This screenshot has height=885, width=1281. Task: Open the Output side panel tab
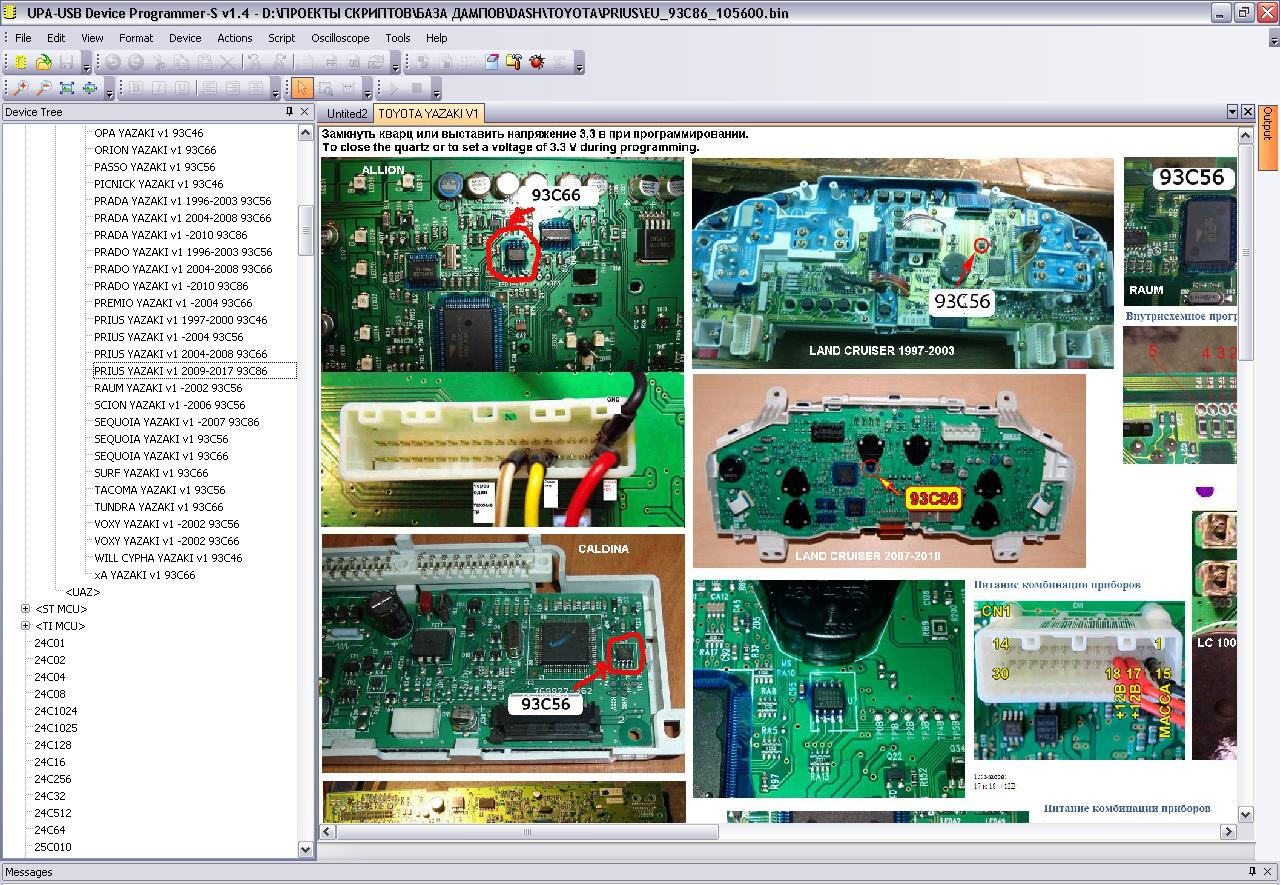(1268, 138)
